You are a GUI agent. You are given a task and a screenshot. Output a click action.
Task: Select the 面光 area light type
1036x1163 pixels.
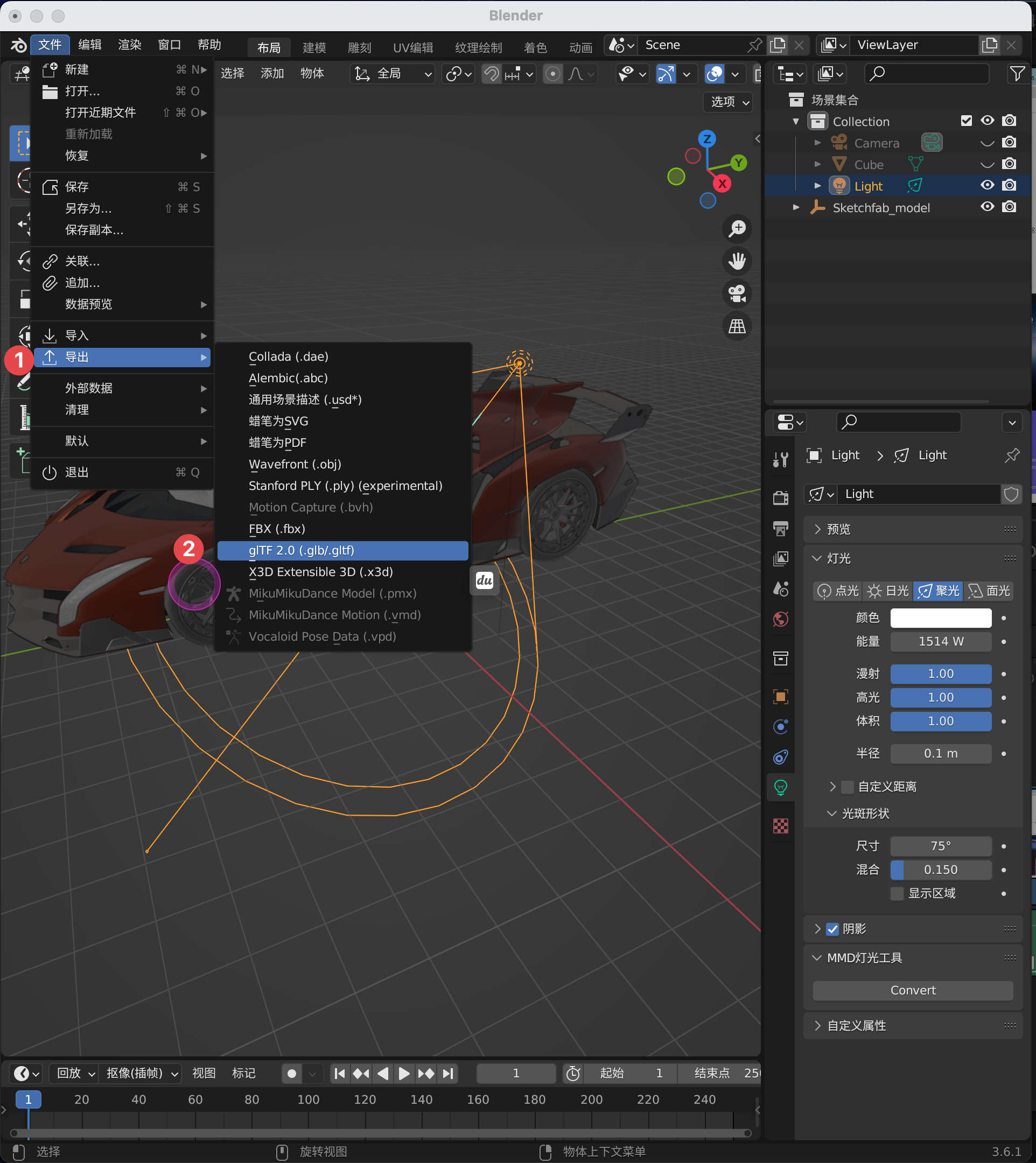pos(989,591)
